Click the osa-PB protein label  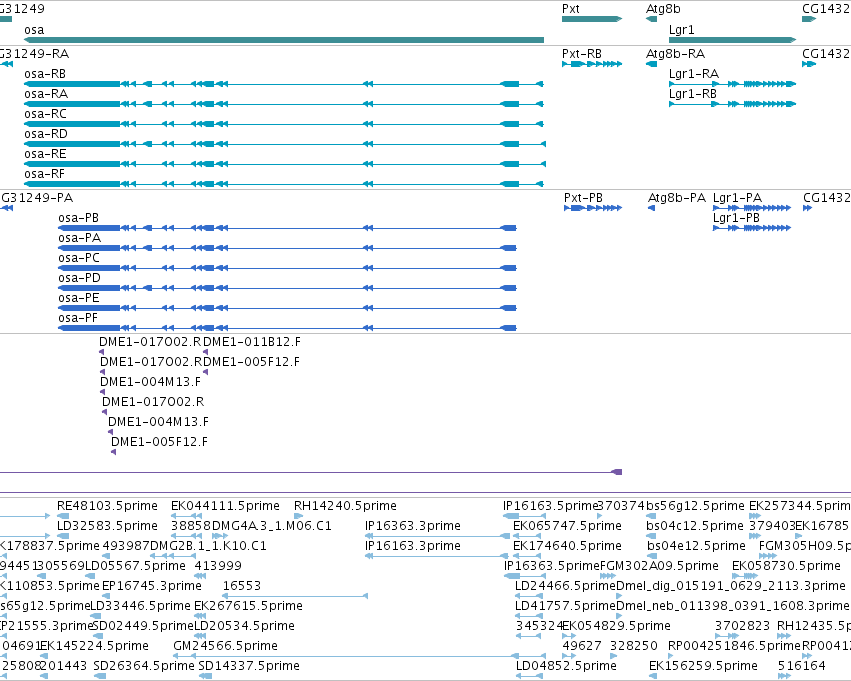tap(79, 218)
